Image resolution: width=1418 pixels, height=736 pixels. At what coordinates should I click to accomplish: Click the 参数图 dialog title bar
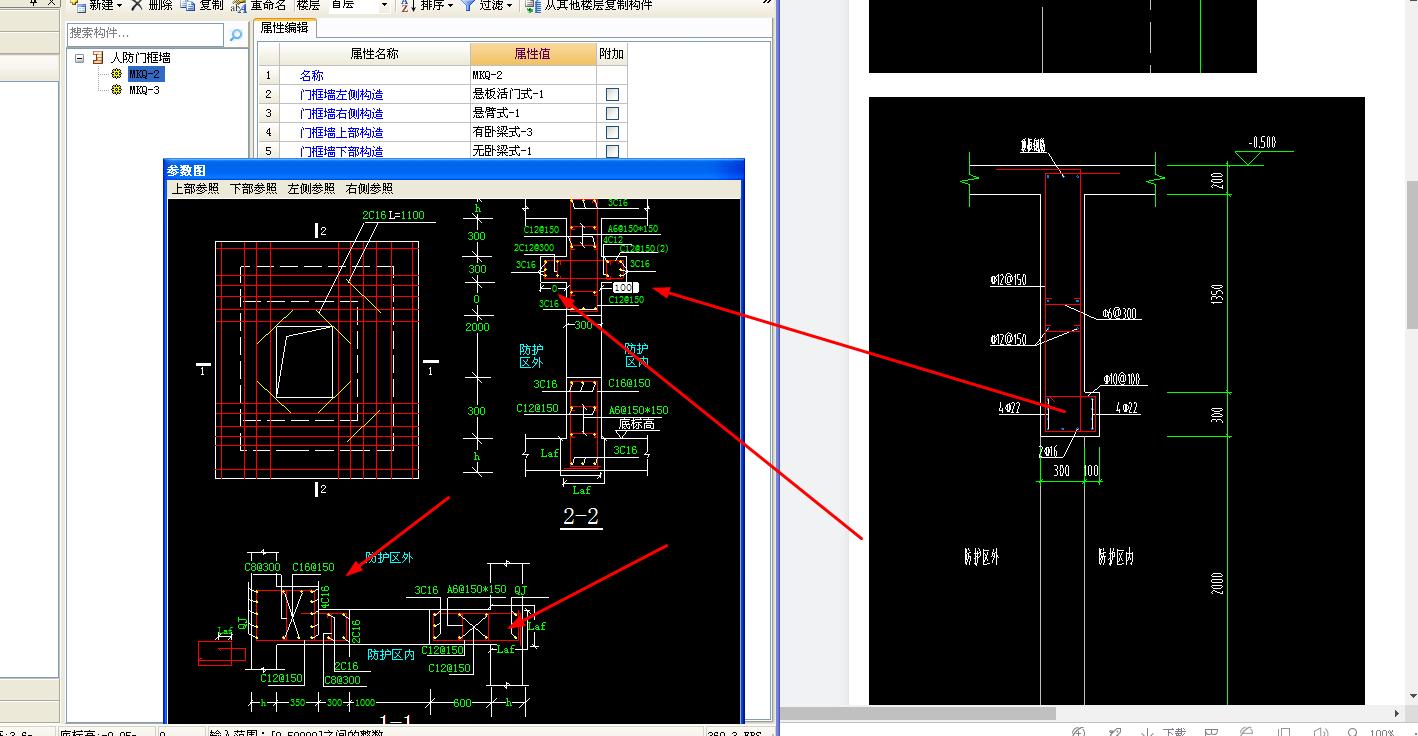click(455, 170)
